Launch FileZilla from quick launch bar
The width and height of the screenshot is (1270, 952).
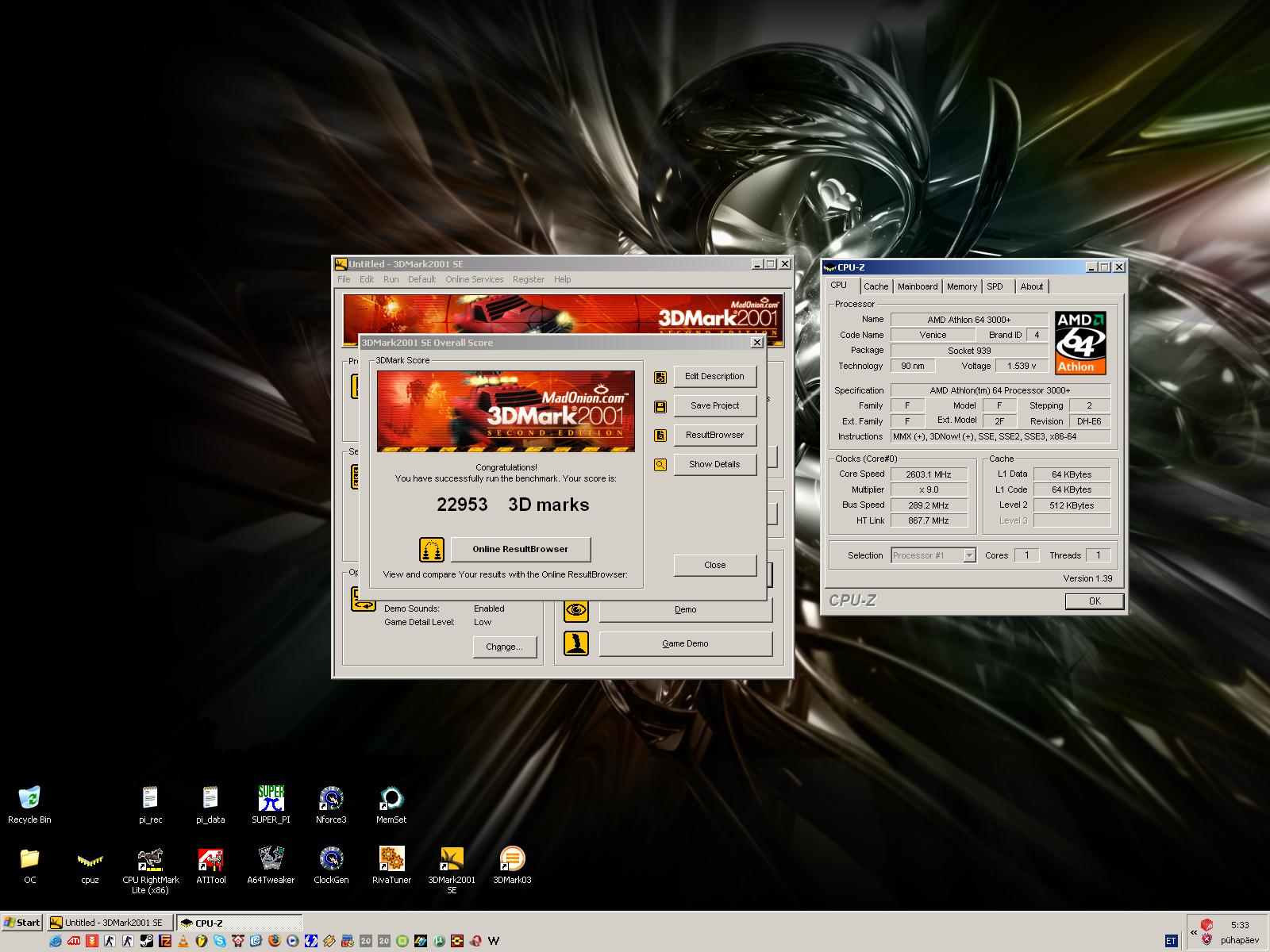[x=164, y=941]
